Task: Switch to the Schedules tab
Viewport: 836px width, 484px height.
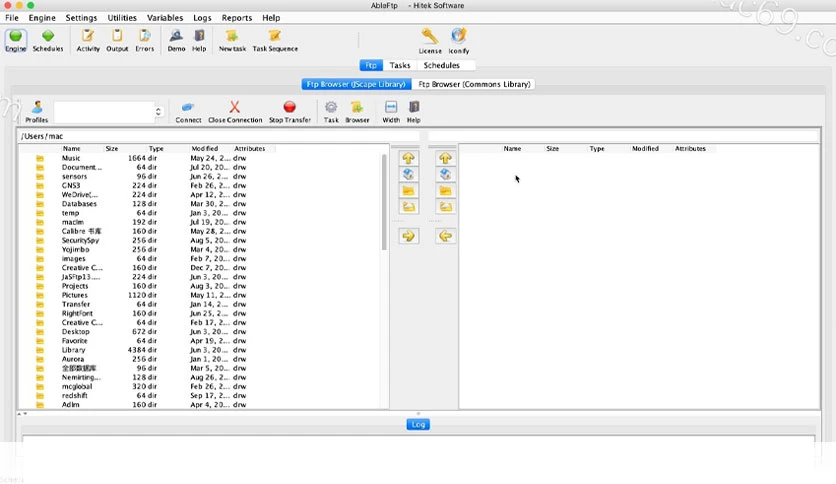Action: [x=441, y=65]
